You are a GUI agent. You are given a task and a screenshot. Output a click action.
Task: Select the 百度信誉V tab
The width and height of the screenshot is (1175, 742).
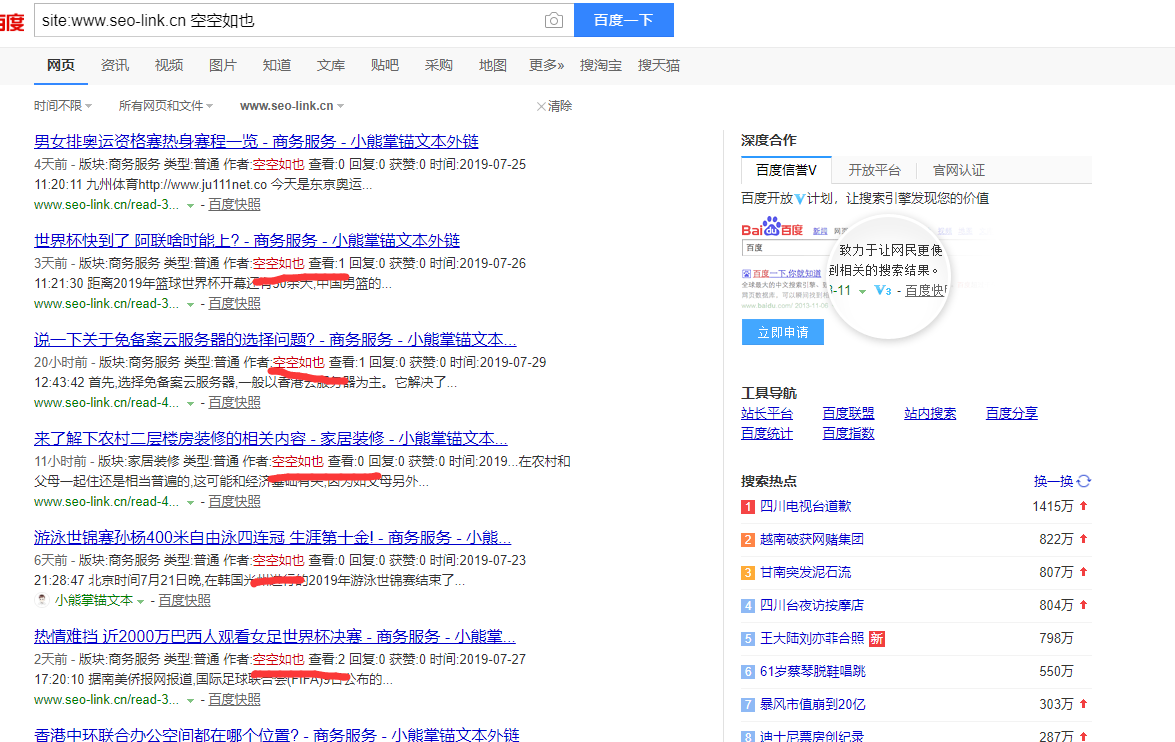tap(786, 170)
